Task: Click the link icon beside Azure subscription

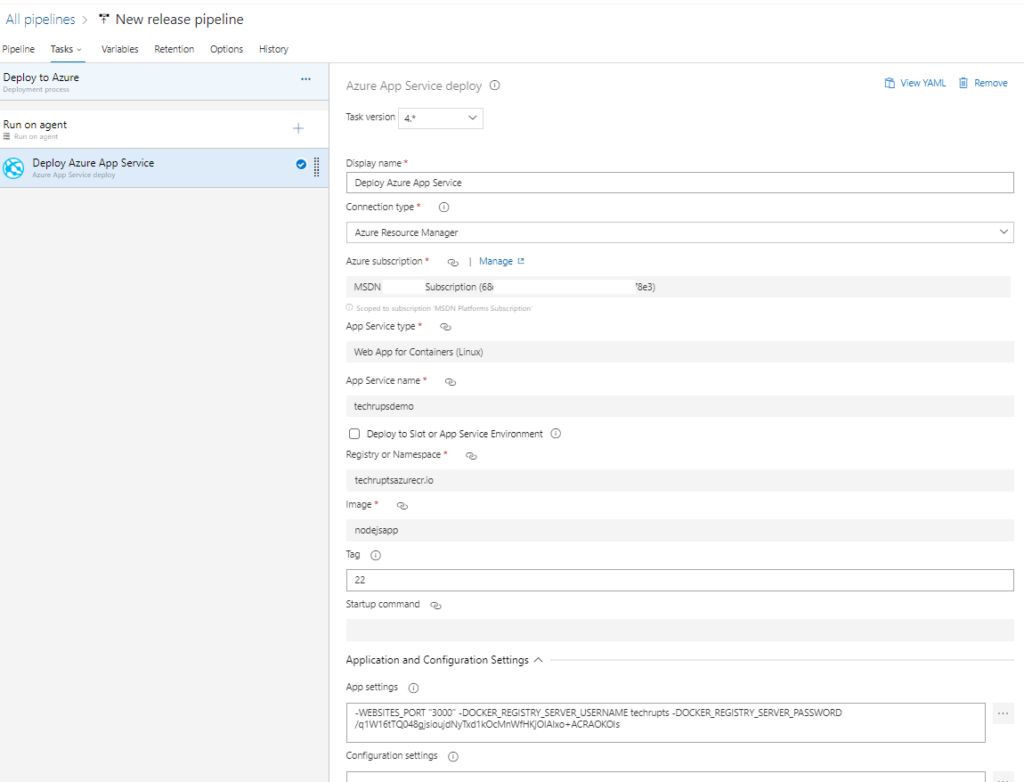Action: click(x=452, y=261)
